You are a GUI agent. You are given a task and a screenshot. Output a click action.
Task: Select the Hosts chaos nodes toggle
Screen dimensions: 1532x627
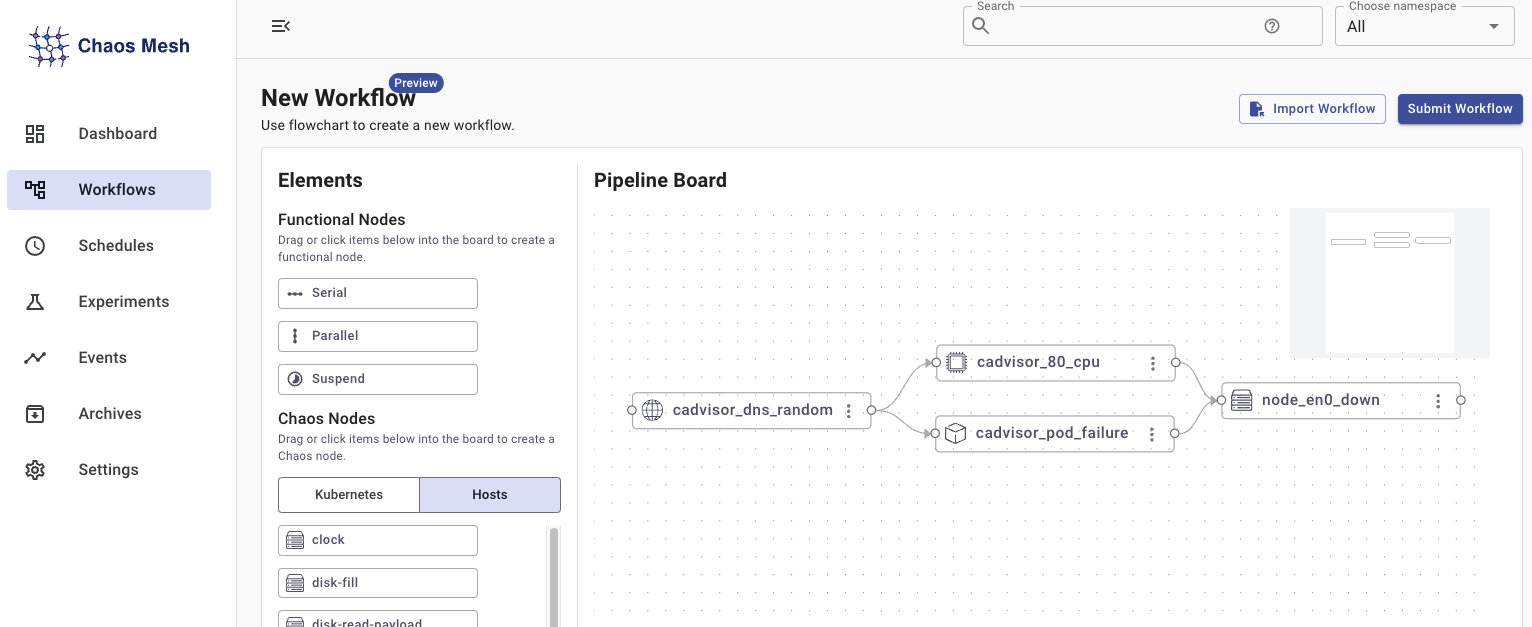pos(490,495)
